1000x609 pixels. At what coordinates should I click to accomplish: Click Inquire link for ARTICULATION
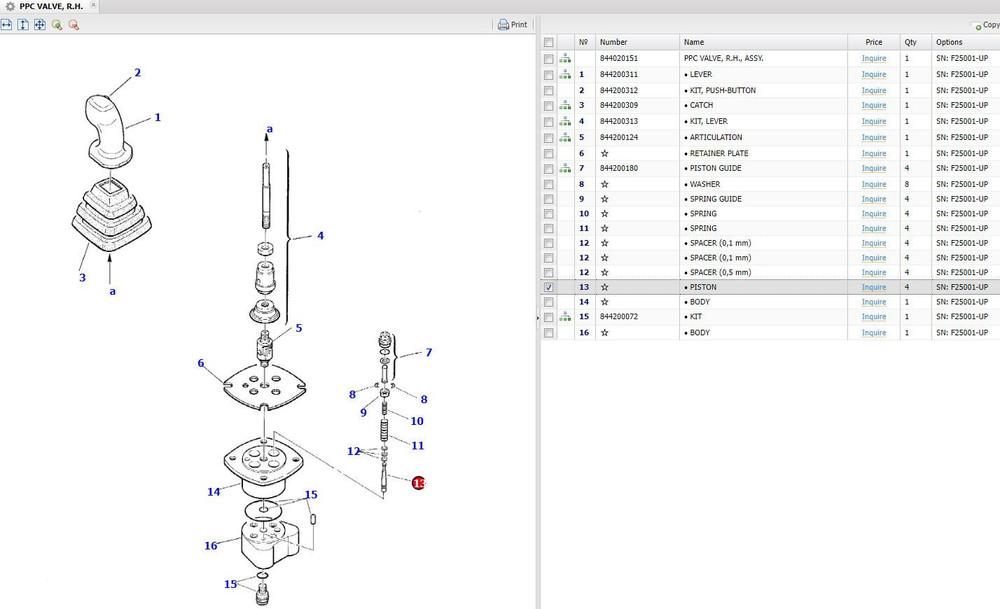click(874, 137)
